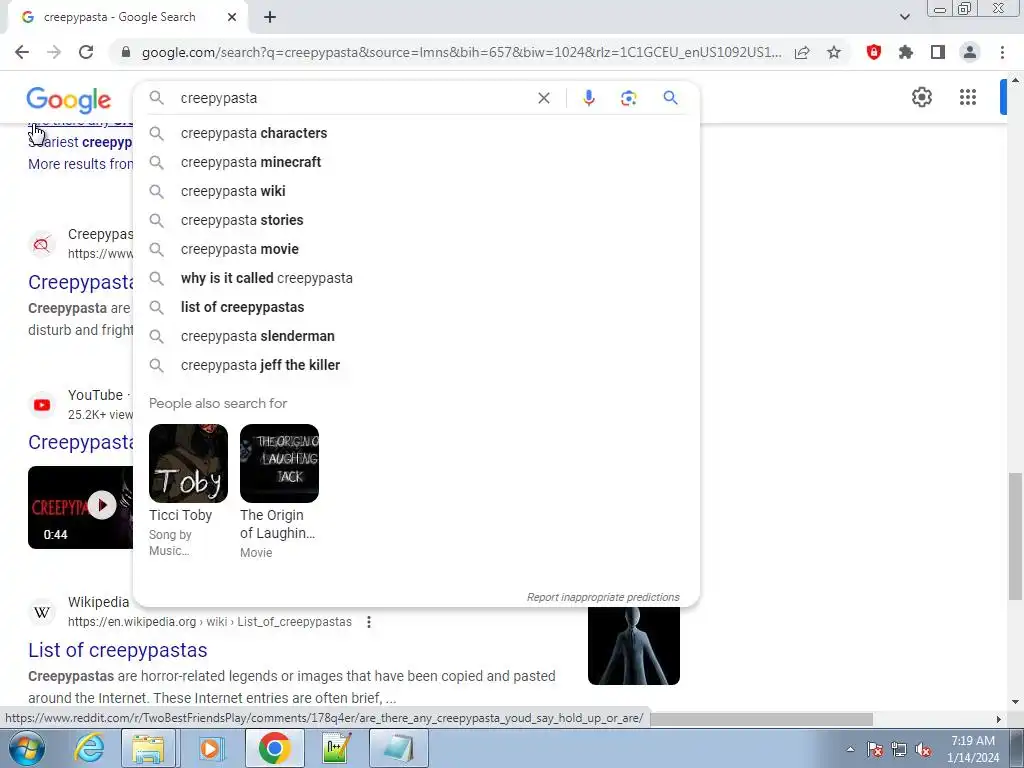Search by image with Google Lens icon
The height and width of the screenshot is (768, 1024).
[x=628, y=98]
